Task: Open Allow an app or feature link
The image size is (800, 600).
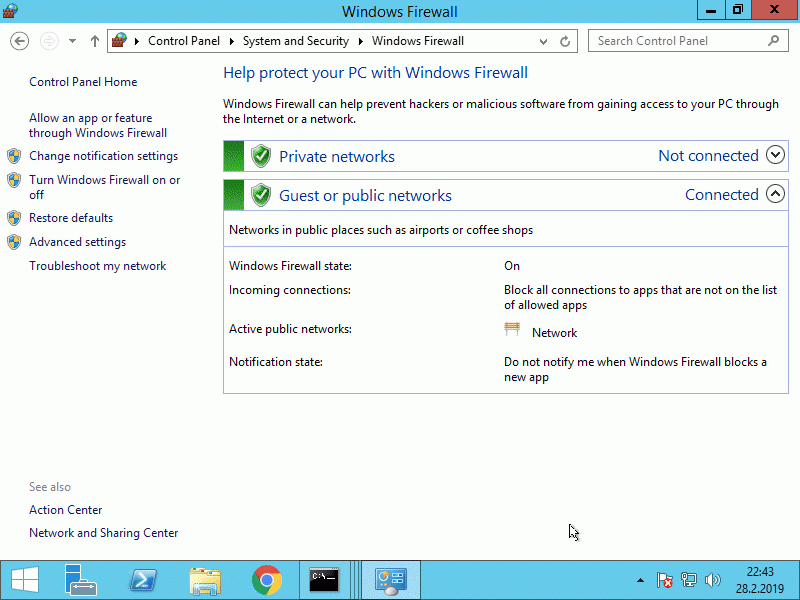Action: click(98, 126)
